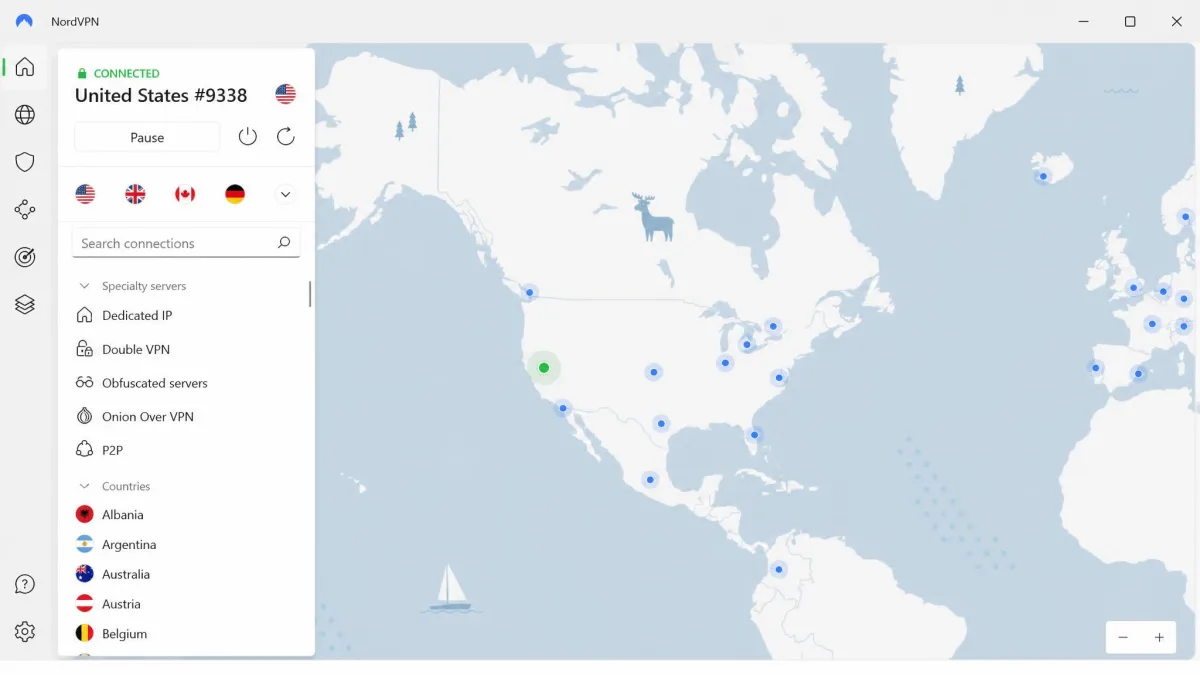Click the server list scrollbar
Screen dimensions: 1200x675
point(310,294)
